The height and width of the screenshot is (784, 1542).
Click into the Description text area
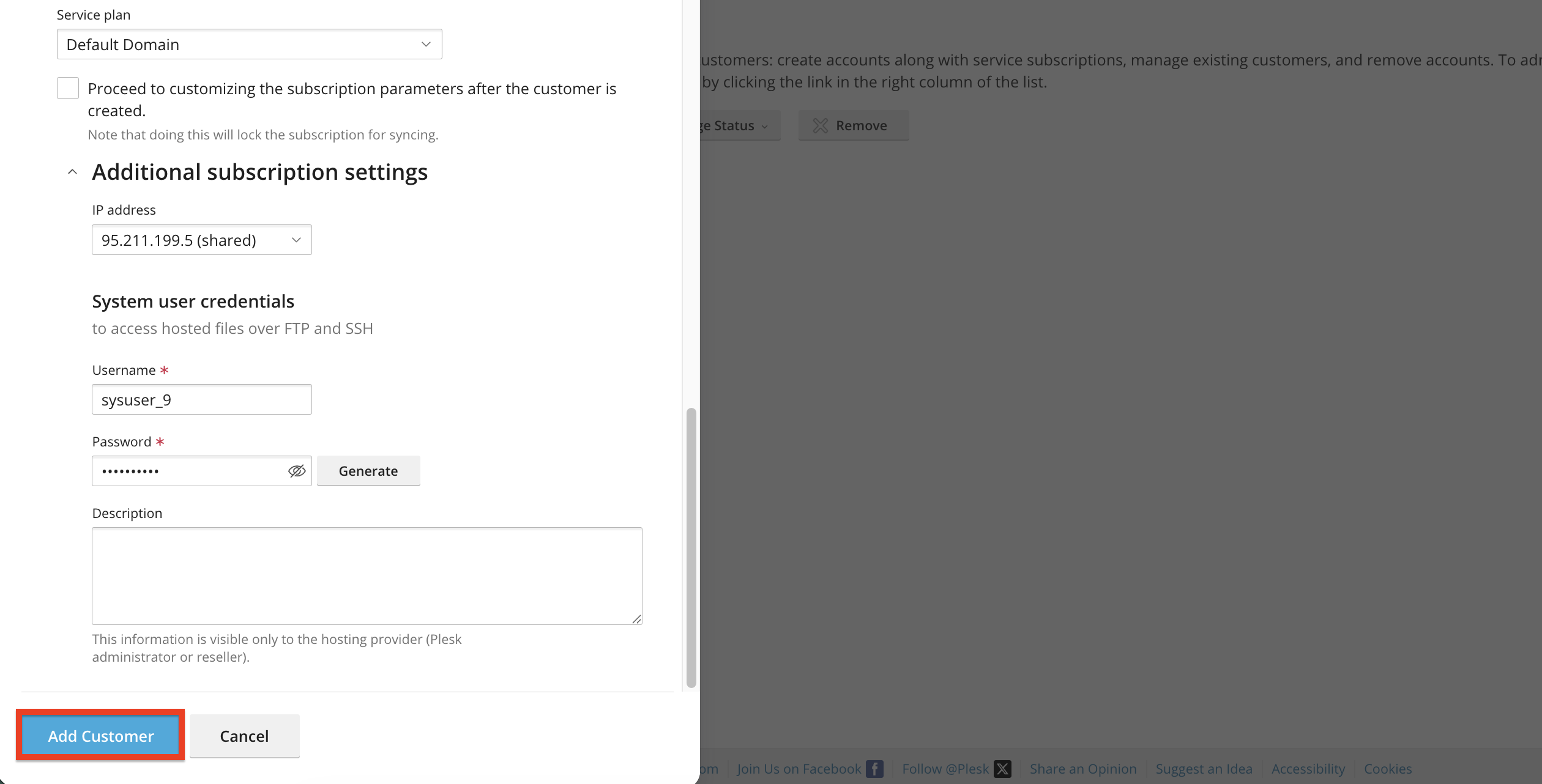coord(367,576)
